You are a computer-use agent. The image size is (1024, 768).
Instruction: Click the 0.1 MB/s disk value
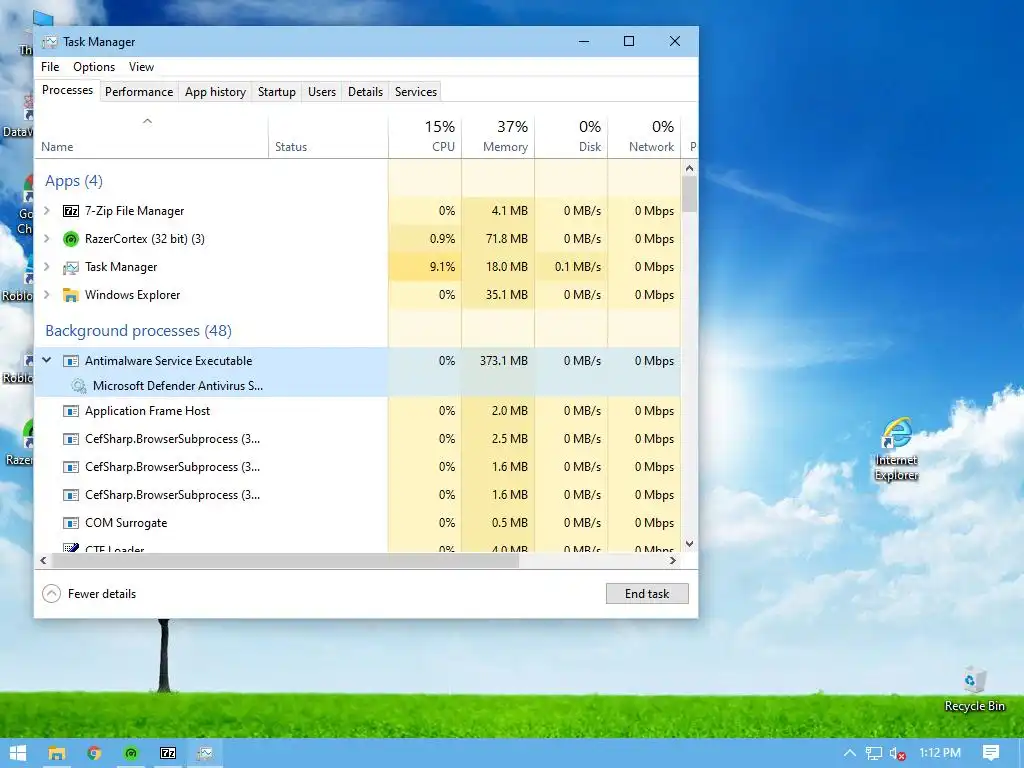pos(577,266)
